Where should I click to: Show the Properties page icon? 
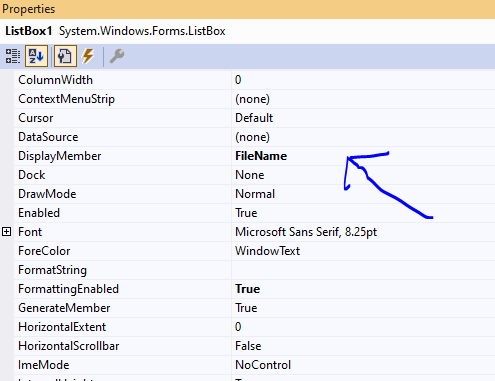coord(65,56)
